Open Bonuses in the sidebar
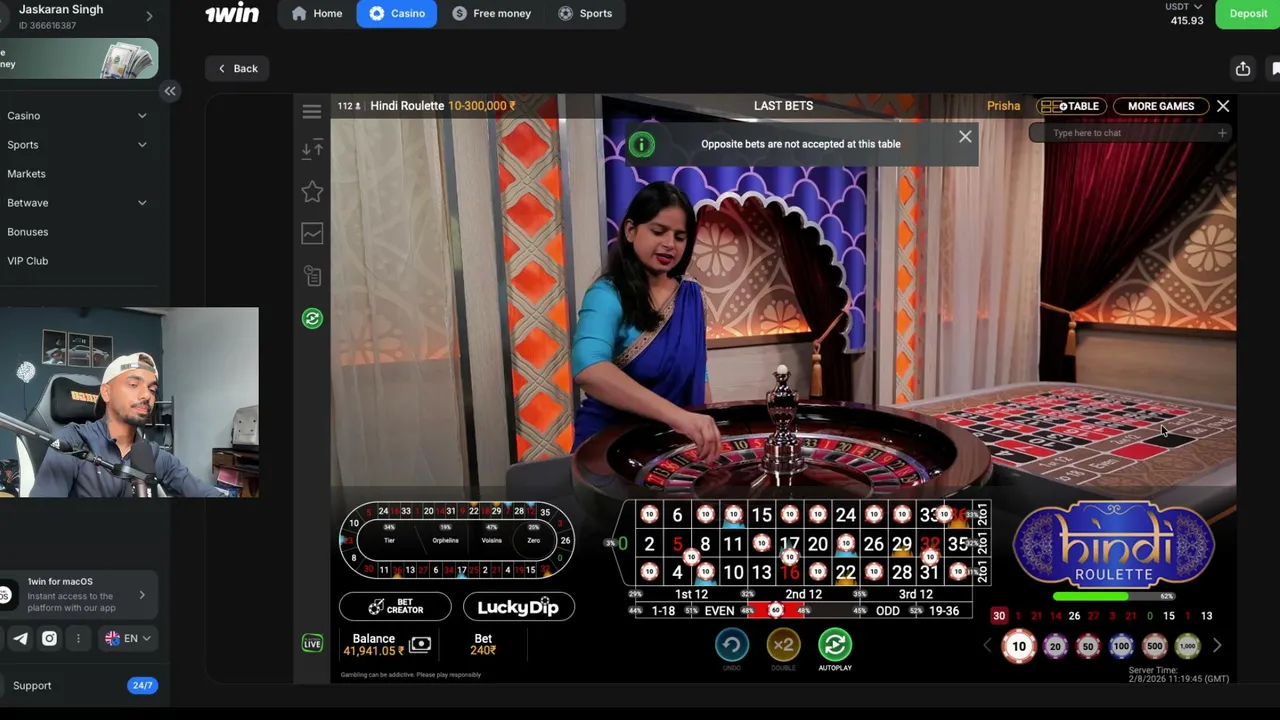The width and height of the screenshot is (1280, 720). coord(27,232)
